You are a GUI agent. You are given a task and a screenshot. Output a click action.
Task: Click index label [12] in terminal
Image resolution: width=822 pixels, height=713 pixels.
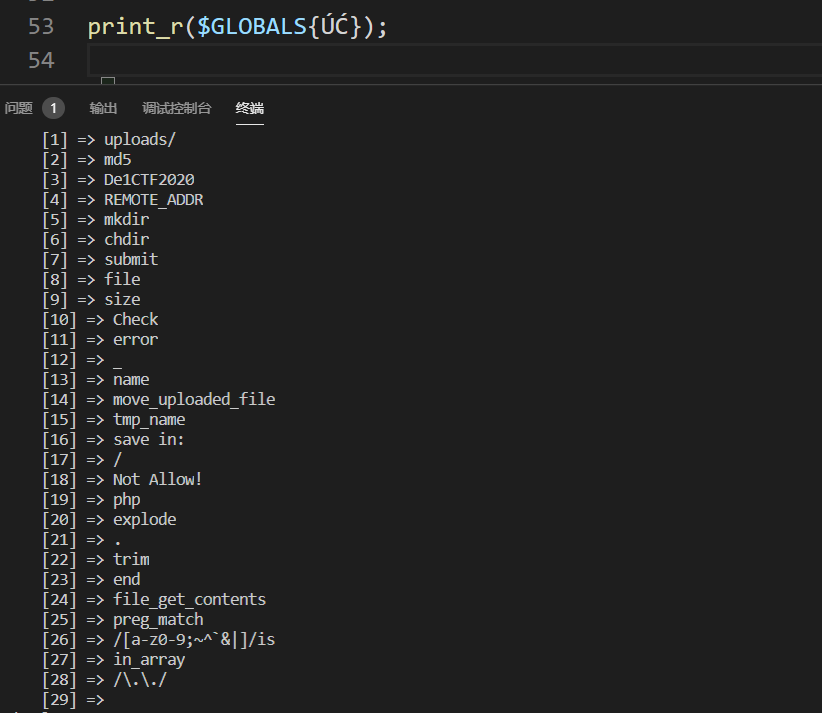(59, 360)
